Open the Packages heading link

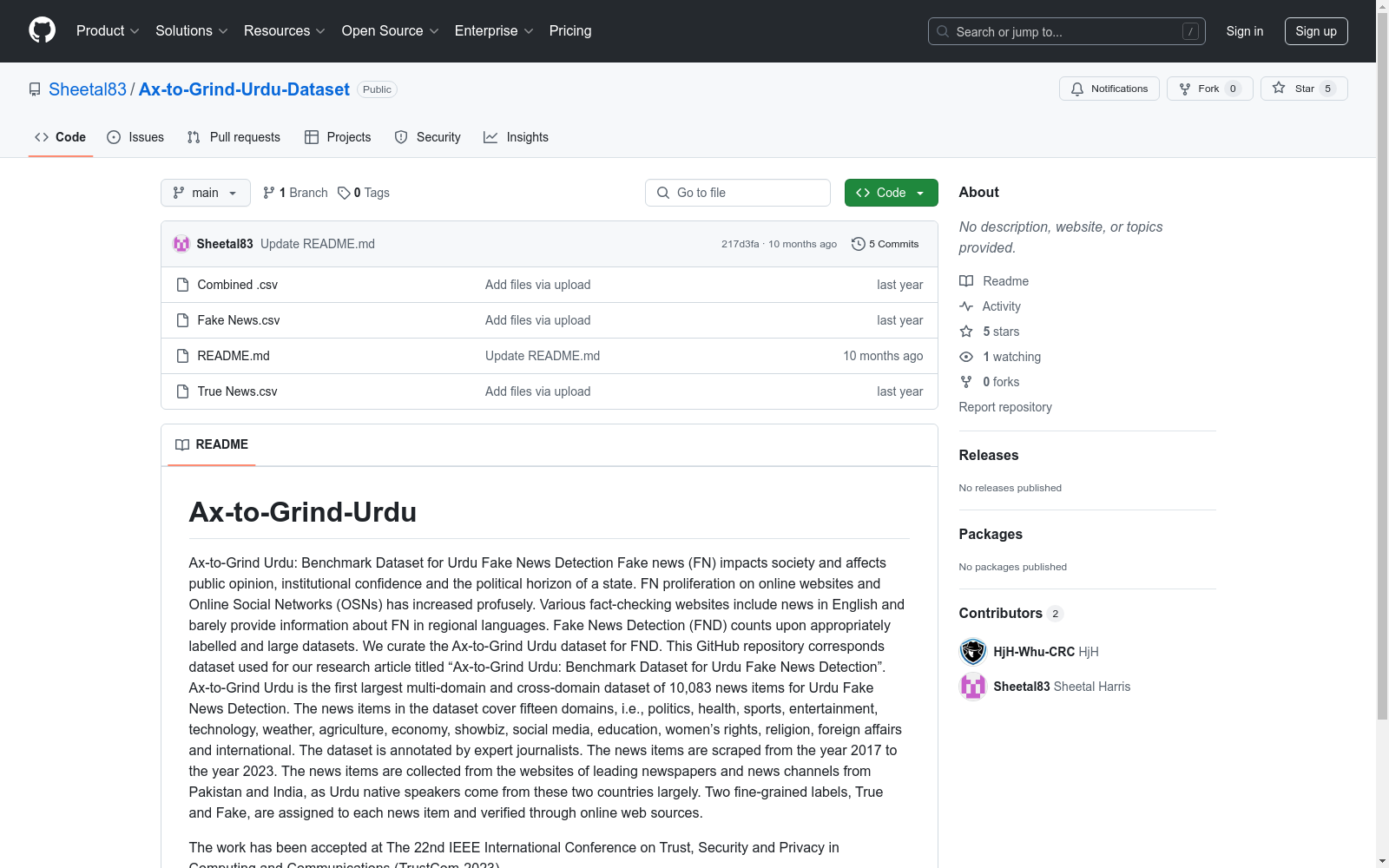pyautogui.click(x=991, y=534)
